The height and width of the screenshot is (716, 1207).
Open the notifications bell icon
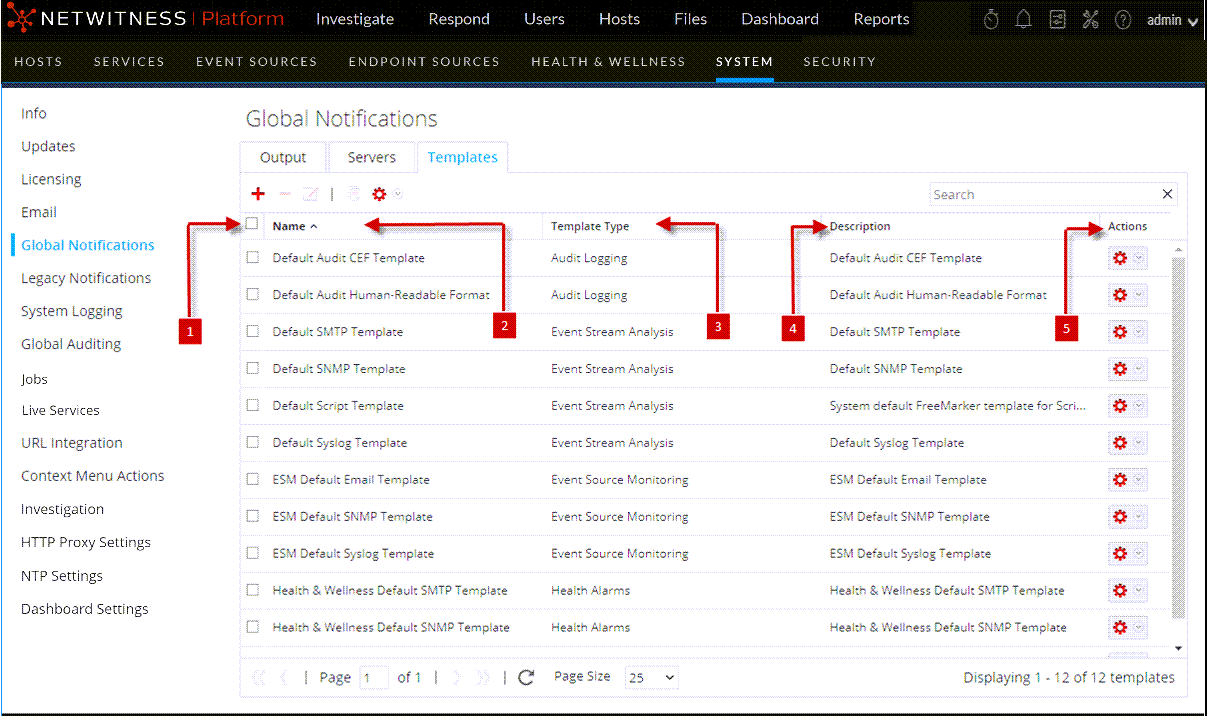click(1024, 20)
